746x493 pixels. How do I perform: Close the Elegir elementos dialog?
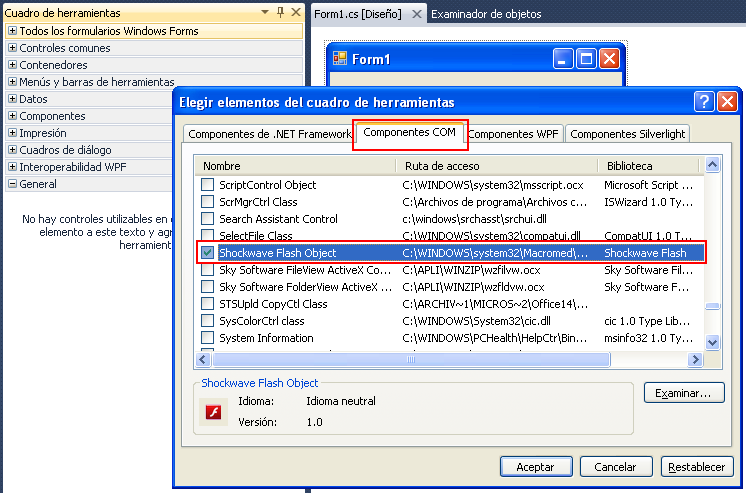coord(727,101)
